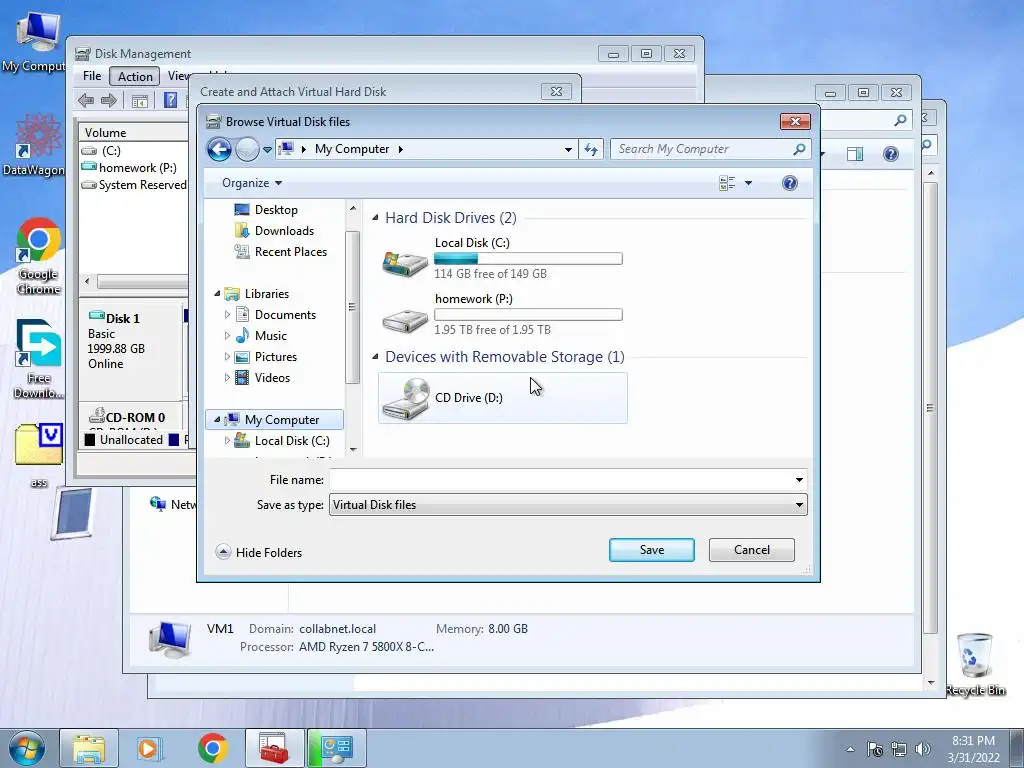Click console tree toolbar icon in Disk Management

pos(140,101)
